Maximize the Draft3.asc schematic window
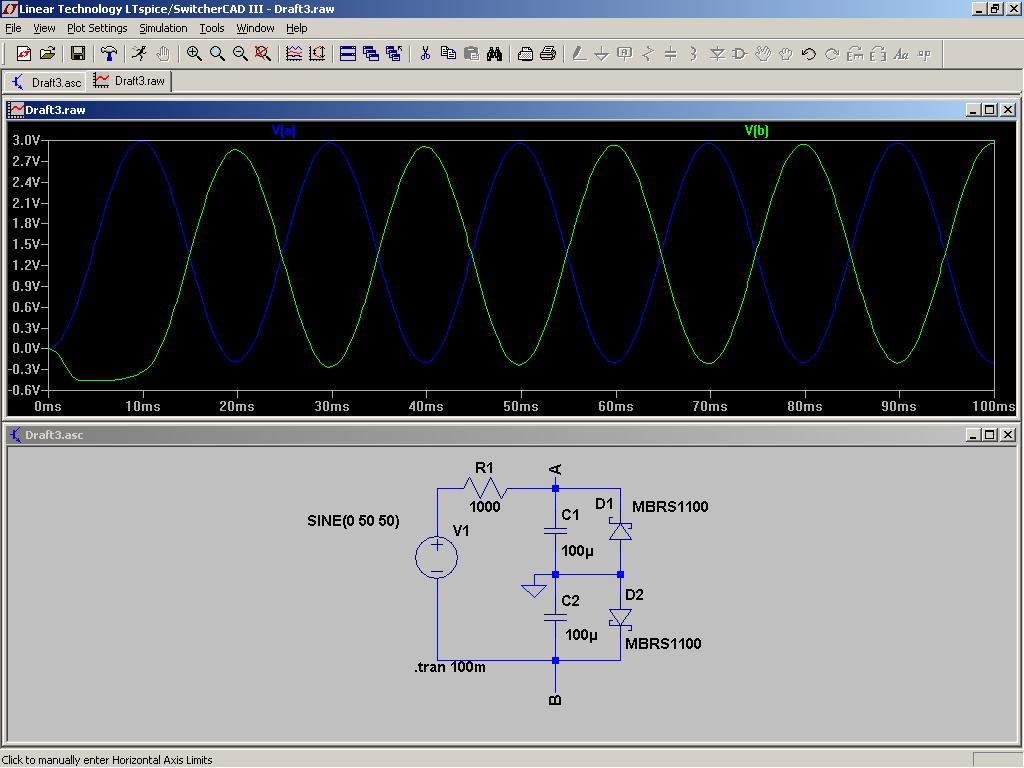 click(989, 435)
